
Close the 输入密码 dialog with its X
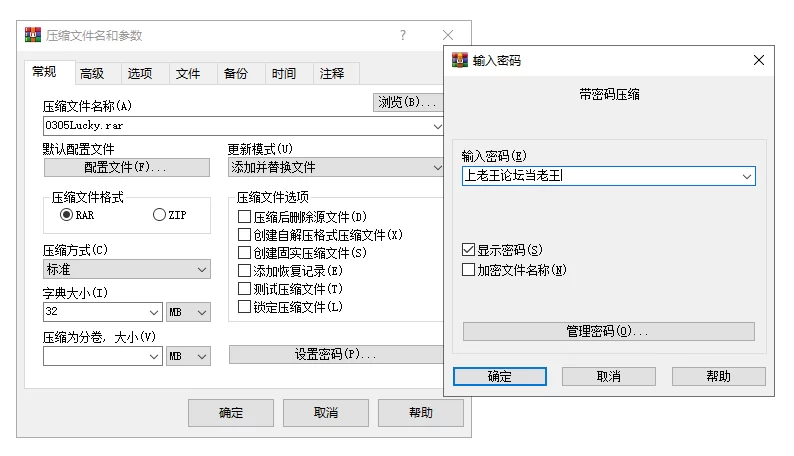tap(759, 60)
